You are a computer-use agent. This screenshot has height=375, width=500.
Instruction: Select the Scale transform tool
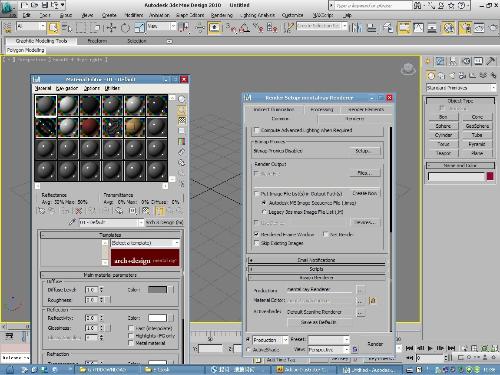point(139,28)
